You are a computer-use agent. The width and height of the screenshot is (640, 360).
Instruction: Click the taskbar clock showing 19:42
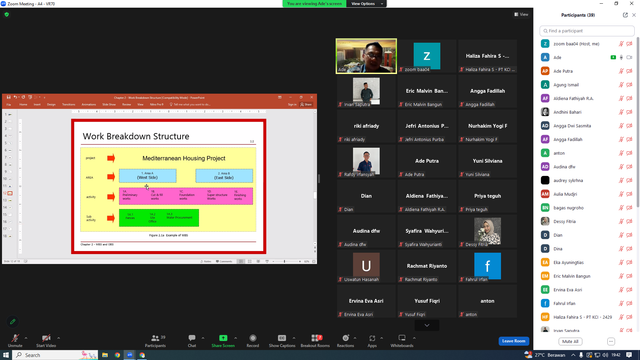click(x=616, y=355)
